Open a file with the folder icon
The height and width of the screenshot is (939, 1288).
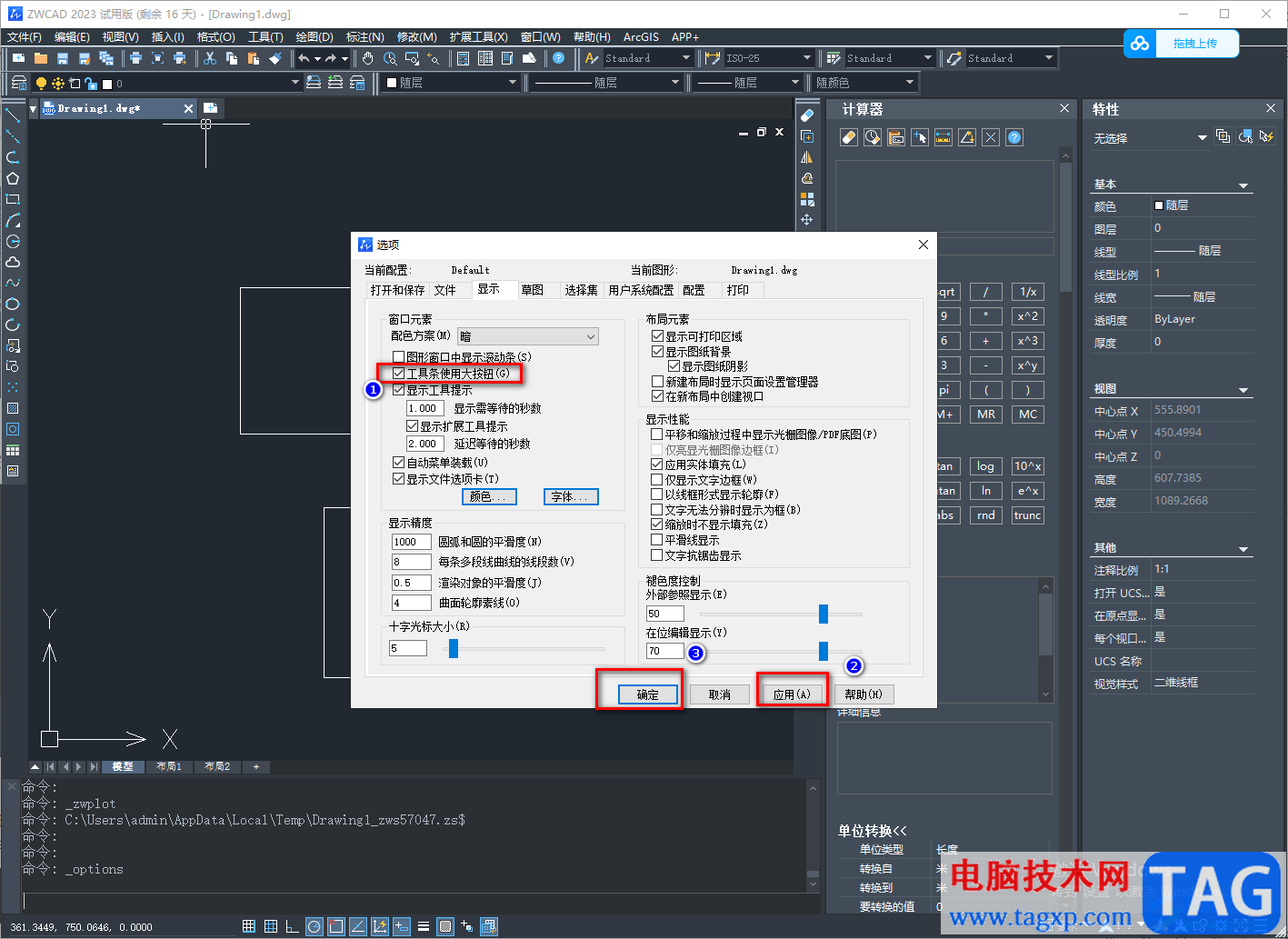41,58
